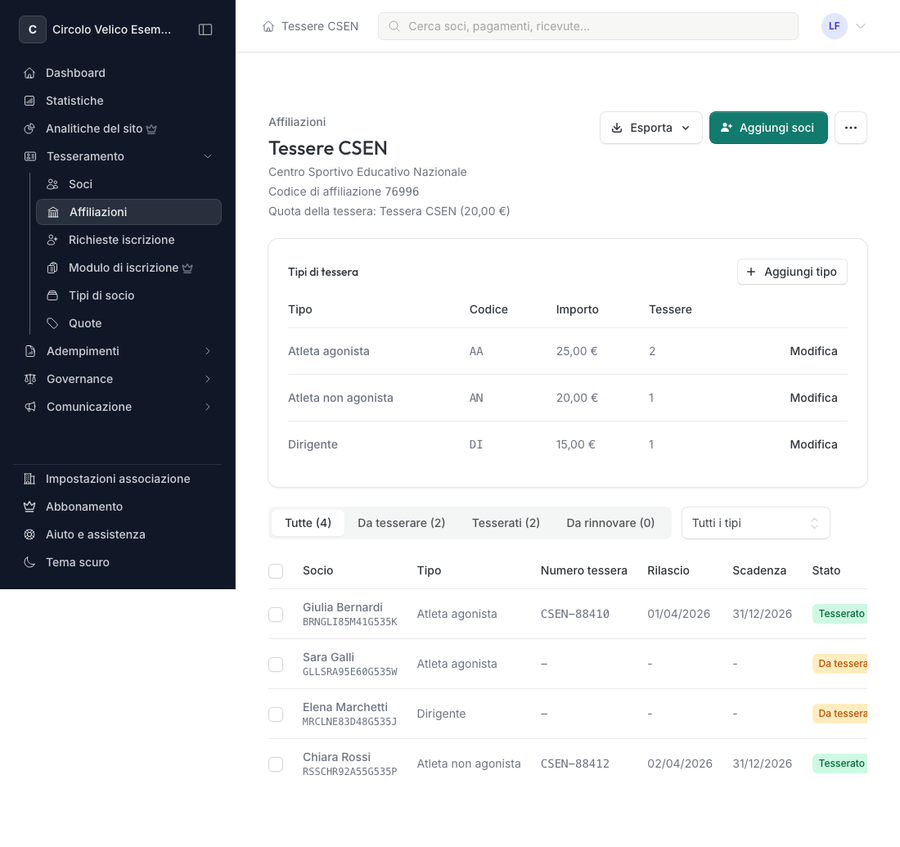The image size is (900, 847).
Task: Click the breadcrumb home icon
Action: click(x=268, y=26)
